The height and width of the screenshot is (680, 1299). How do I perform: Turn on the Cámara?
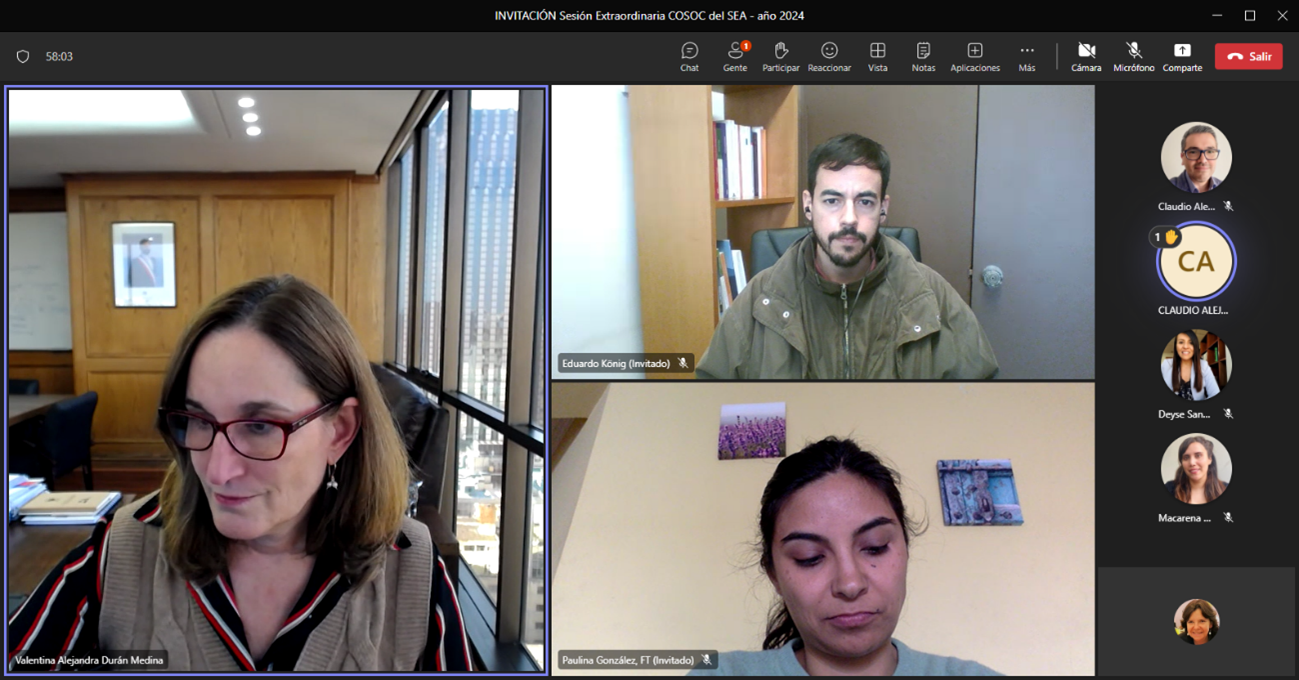click(1086, 56)
